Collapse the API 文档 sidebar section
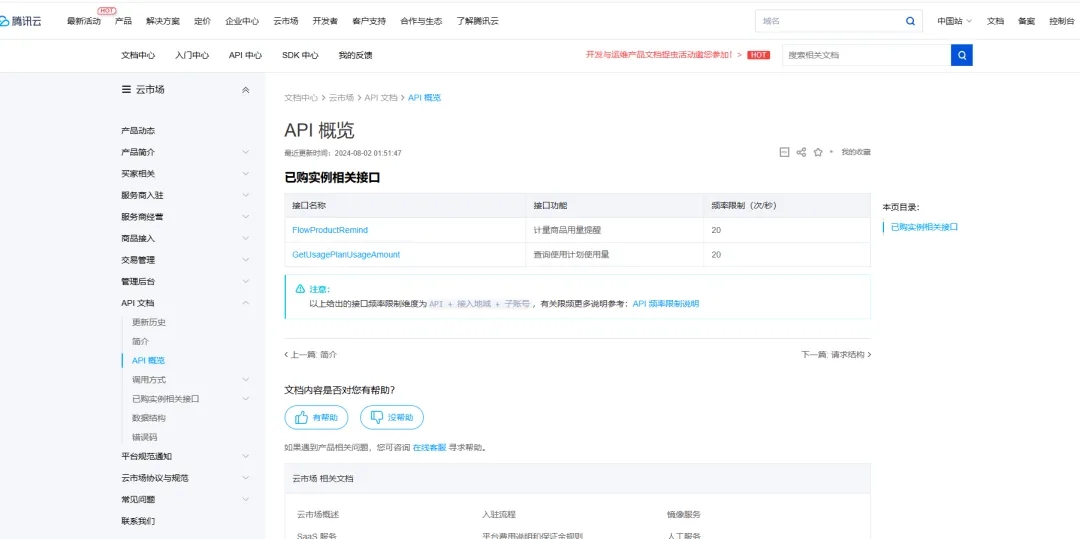The height and width of the screenshot is (539, 1080). (246, 303)
